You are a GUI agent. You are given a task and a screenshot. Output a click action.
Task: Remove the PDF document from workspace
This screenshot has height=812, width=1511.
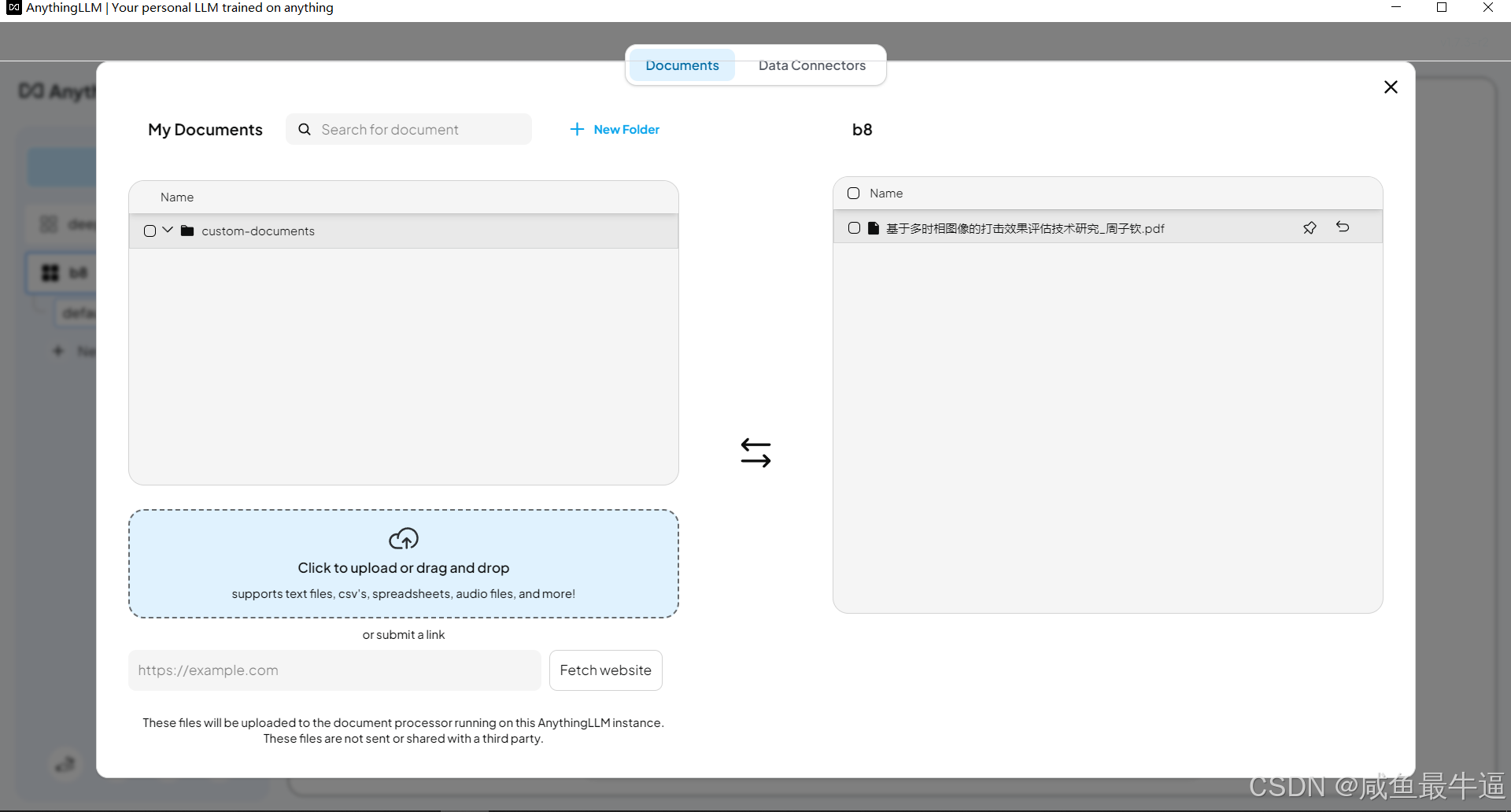pos(1343,227)
